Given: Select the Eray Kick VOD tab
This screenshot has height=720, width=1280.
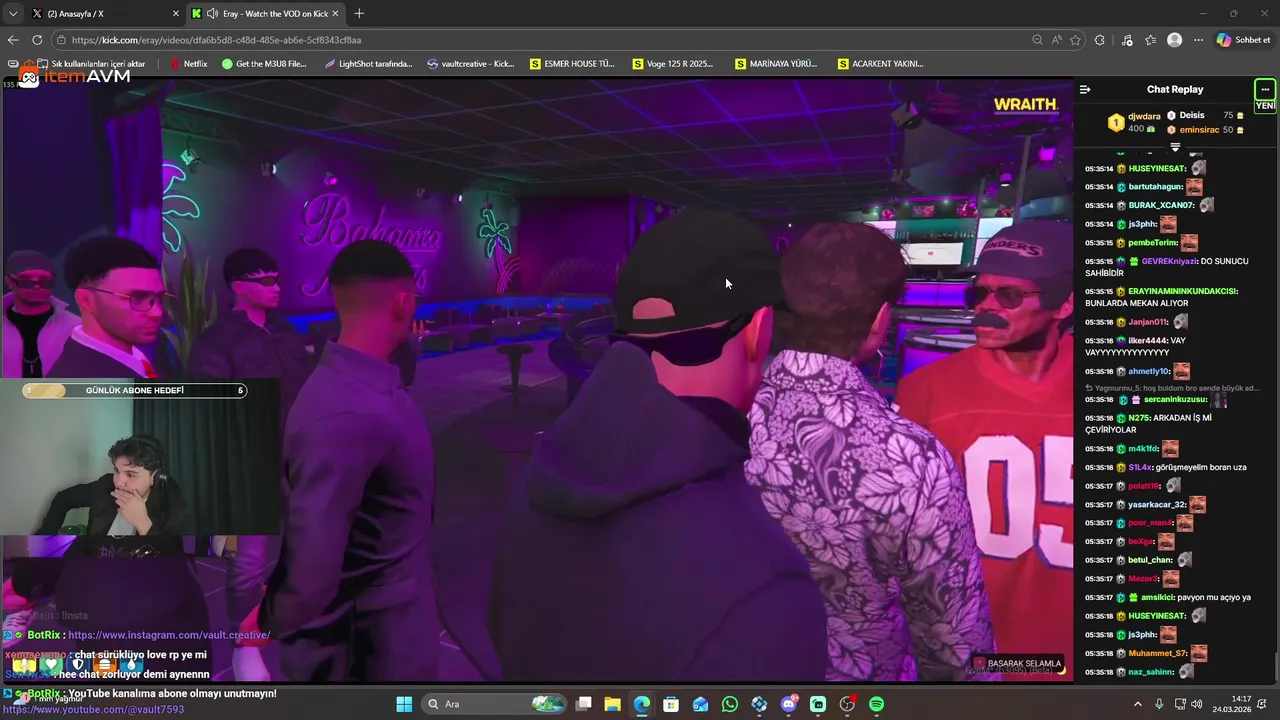Looking at the screenshot, I should point(265,13).
